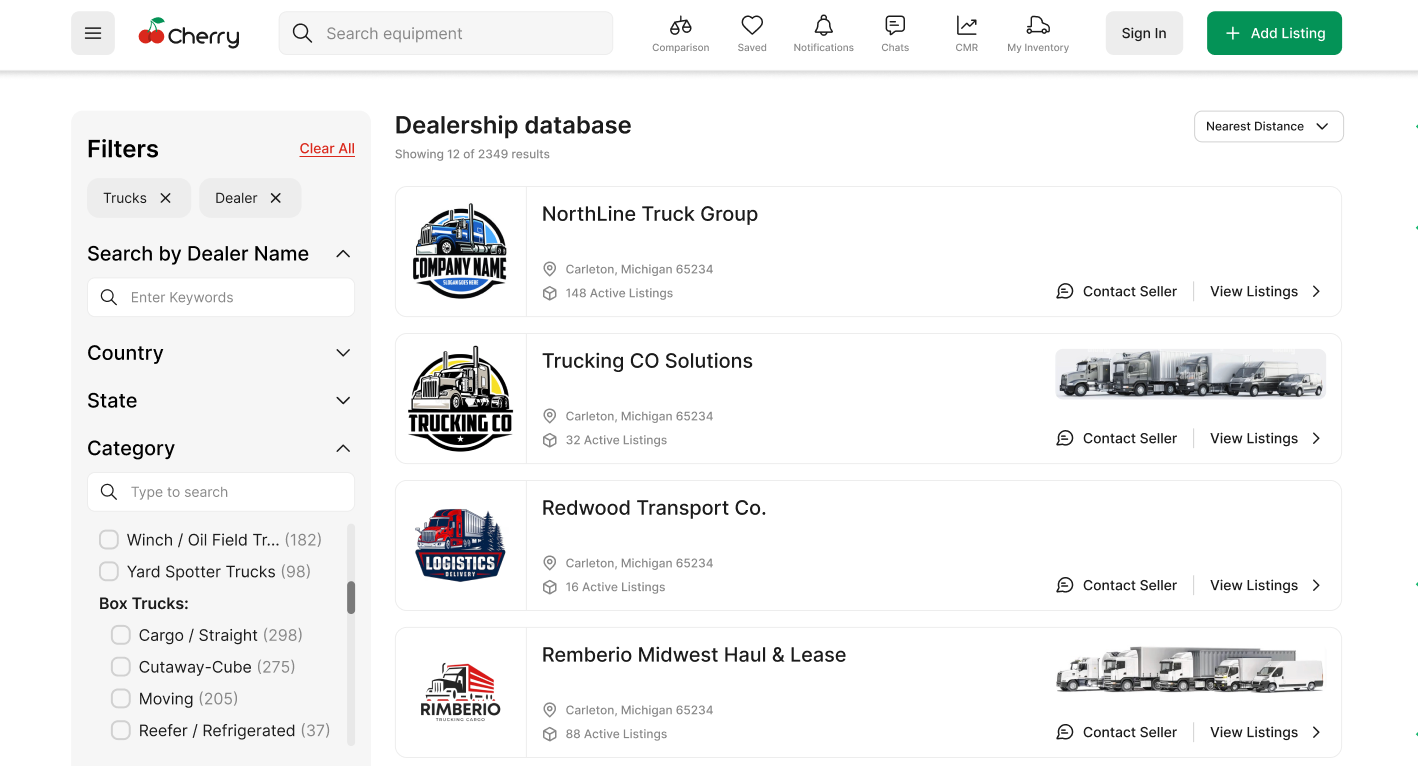Viewport: 1418px width, 766px height.
Task: Check the Yard Spotter Trucks checkbox
Action: [x=109, y=571]
